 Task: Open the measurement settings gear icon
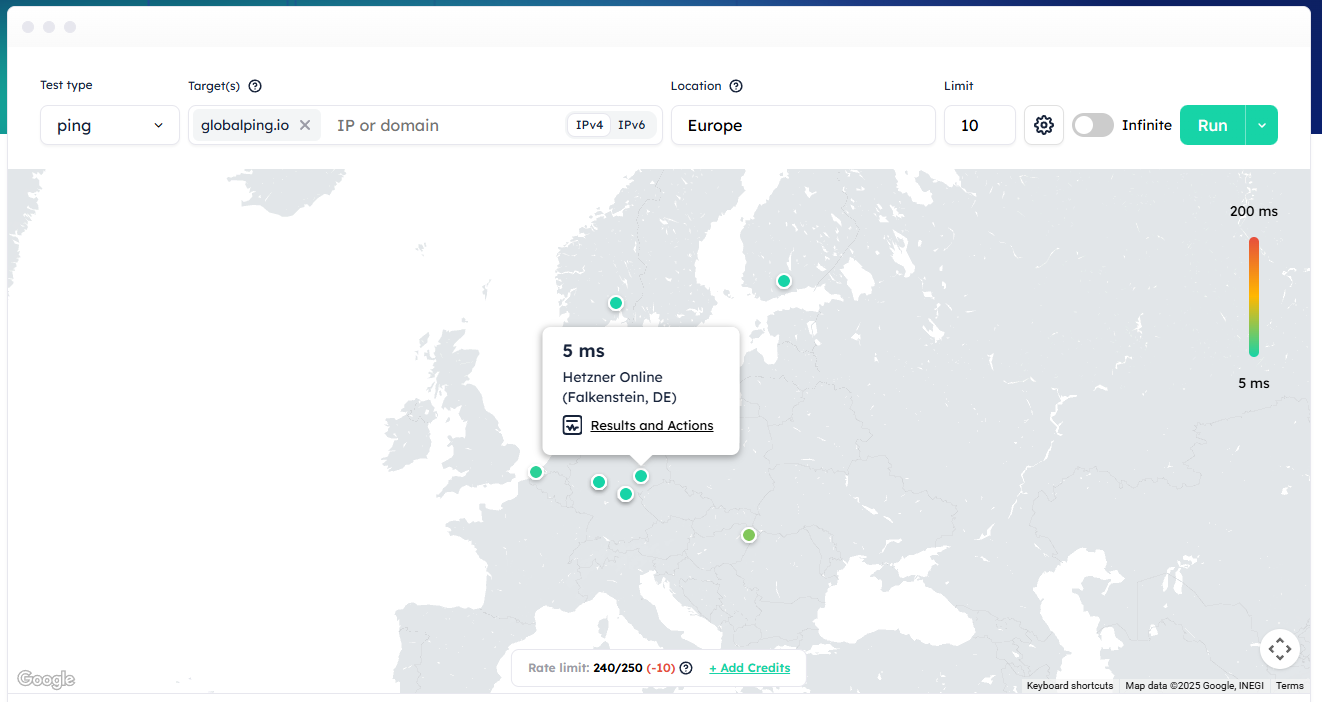click(1044, 125)
